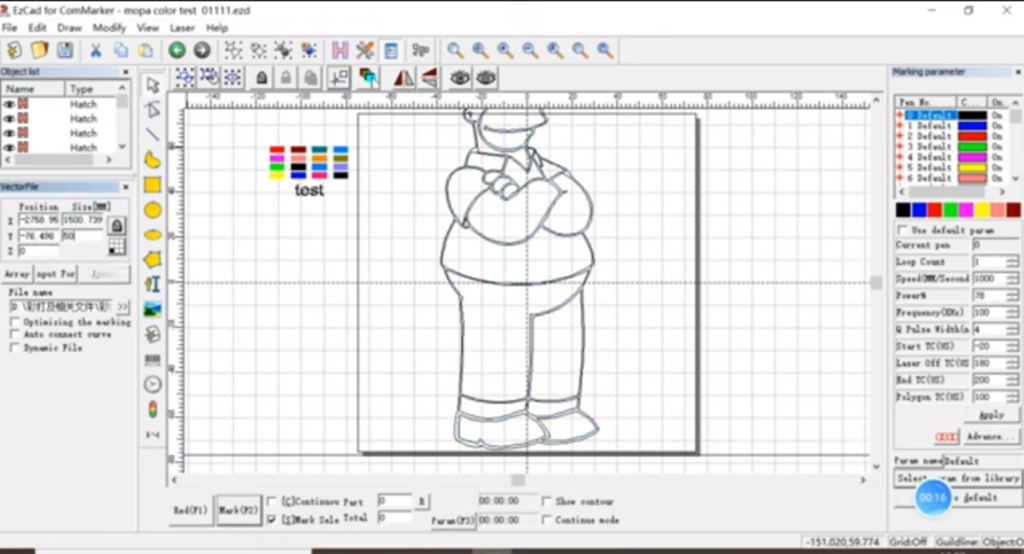Viewport: 1024px width, 554px height.
Task: Click the zoom magnifier icon
Action: click(456, 50)
